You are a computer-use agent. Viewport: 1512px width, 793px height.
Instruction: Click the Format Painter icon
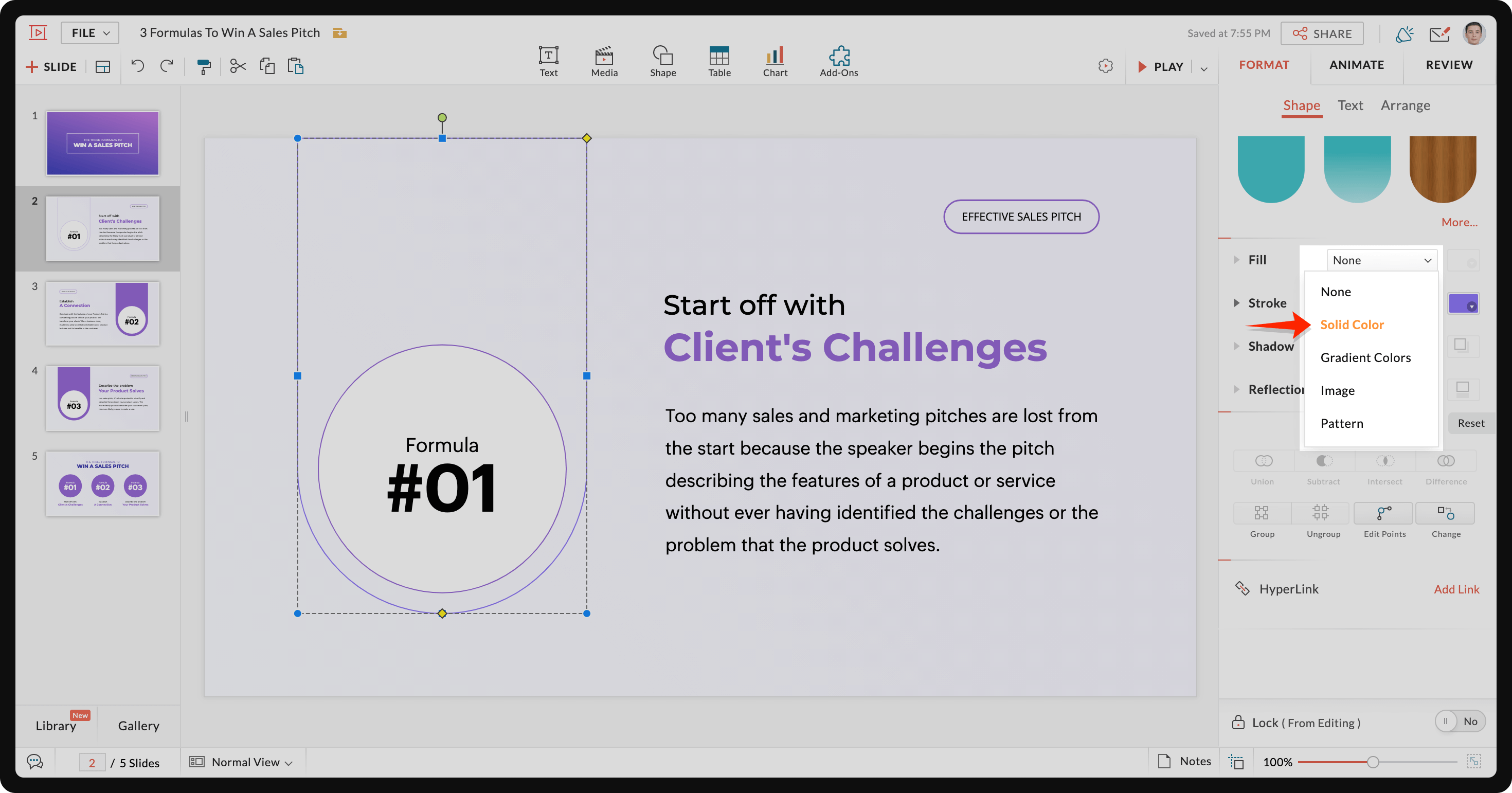click(203, 66)
